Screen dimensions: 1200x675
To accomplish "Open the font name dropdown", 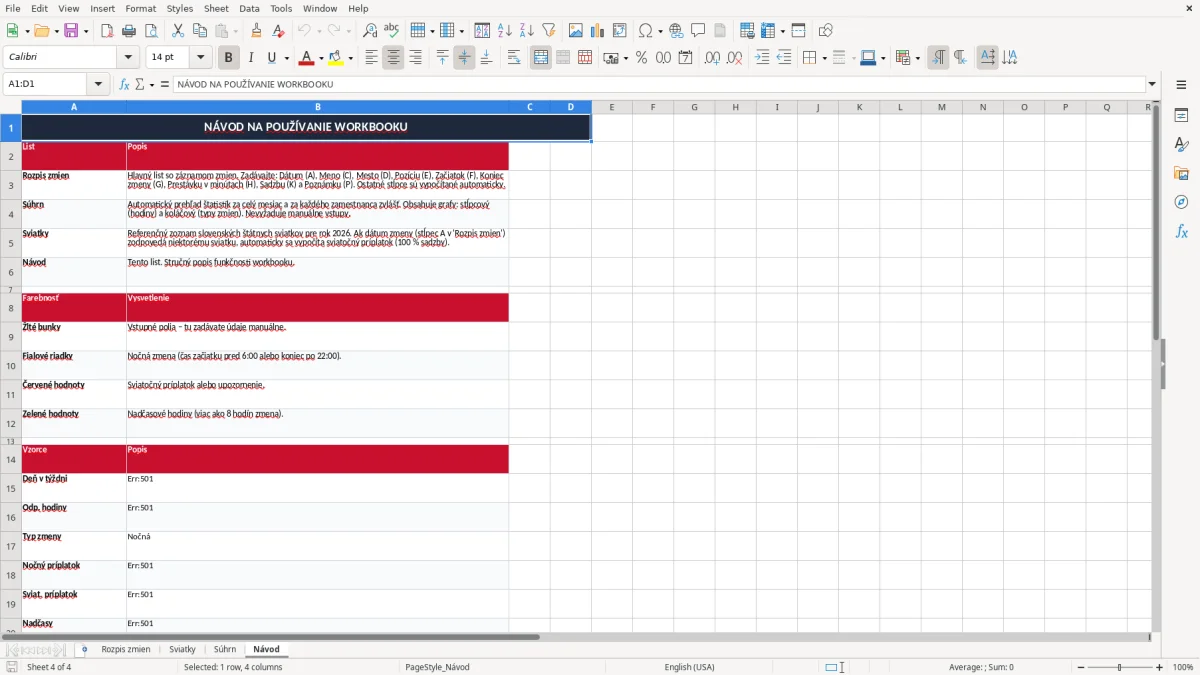I will 127,58.
